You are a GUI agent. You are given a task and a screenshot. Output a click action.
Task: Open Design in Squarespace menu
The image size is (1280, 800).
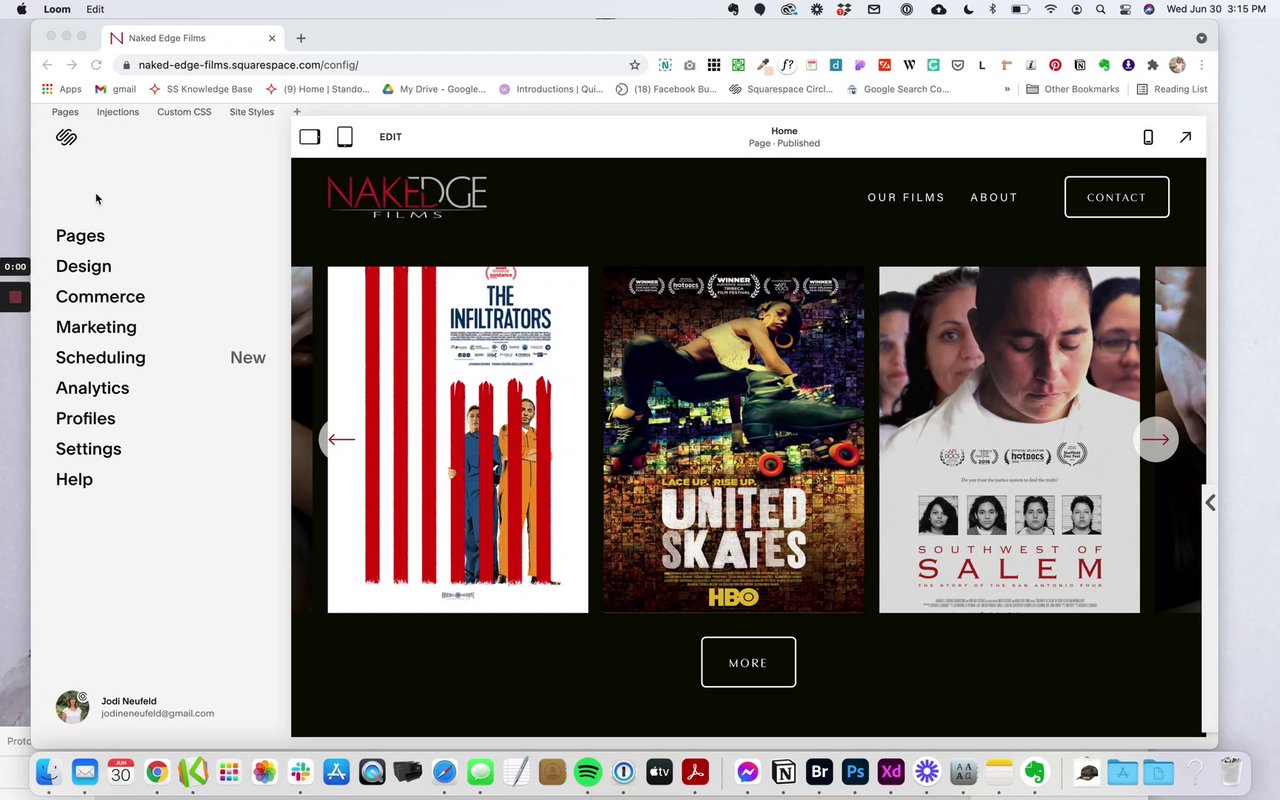[84, 266]
